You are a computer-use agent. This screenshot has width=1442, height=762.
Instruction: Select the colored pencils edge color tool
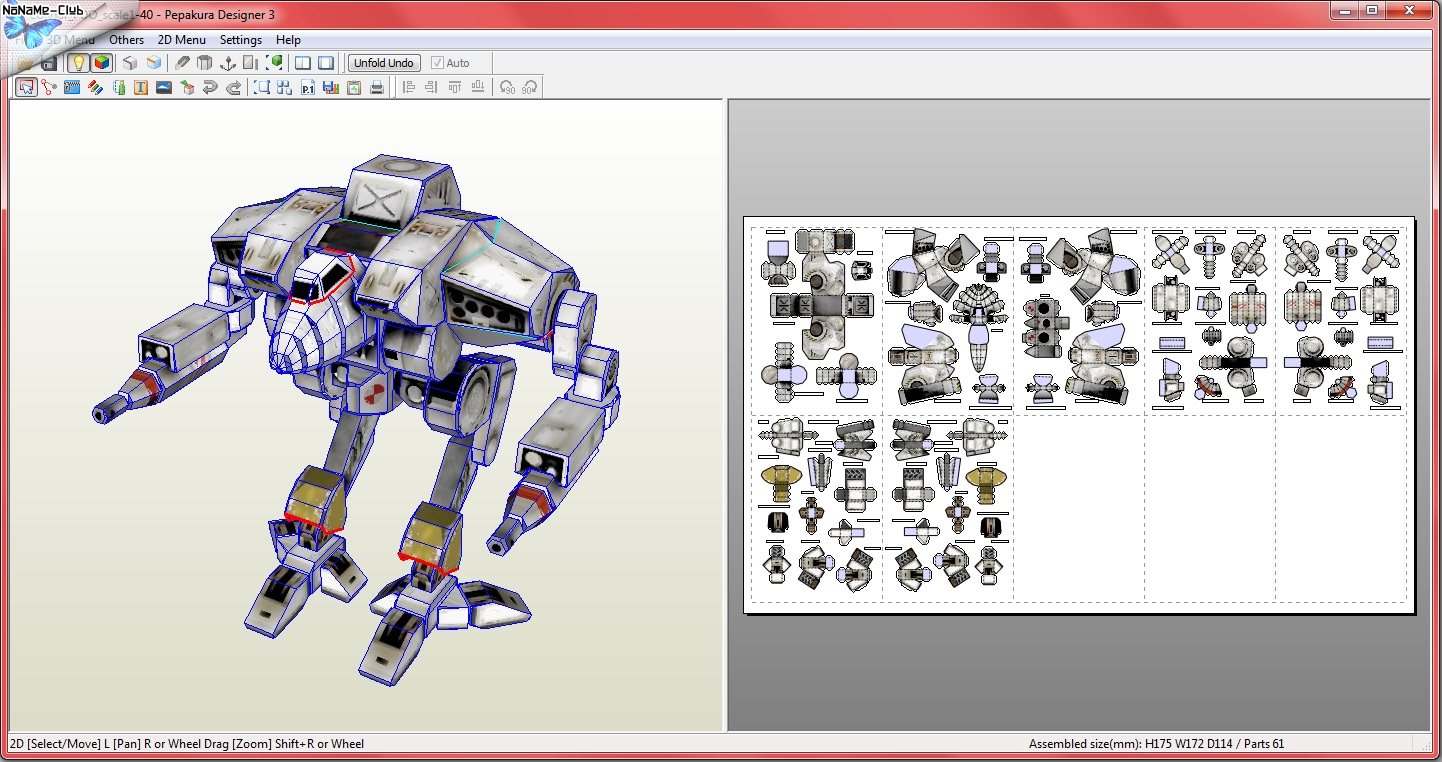click(95, 87)
